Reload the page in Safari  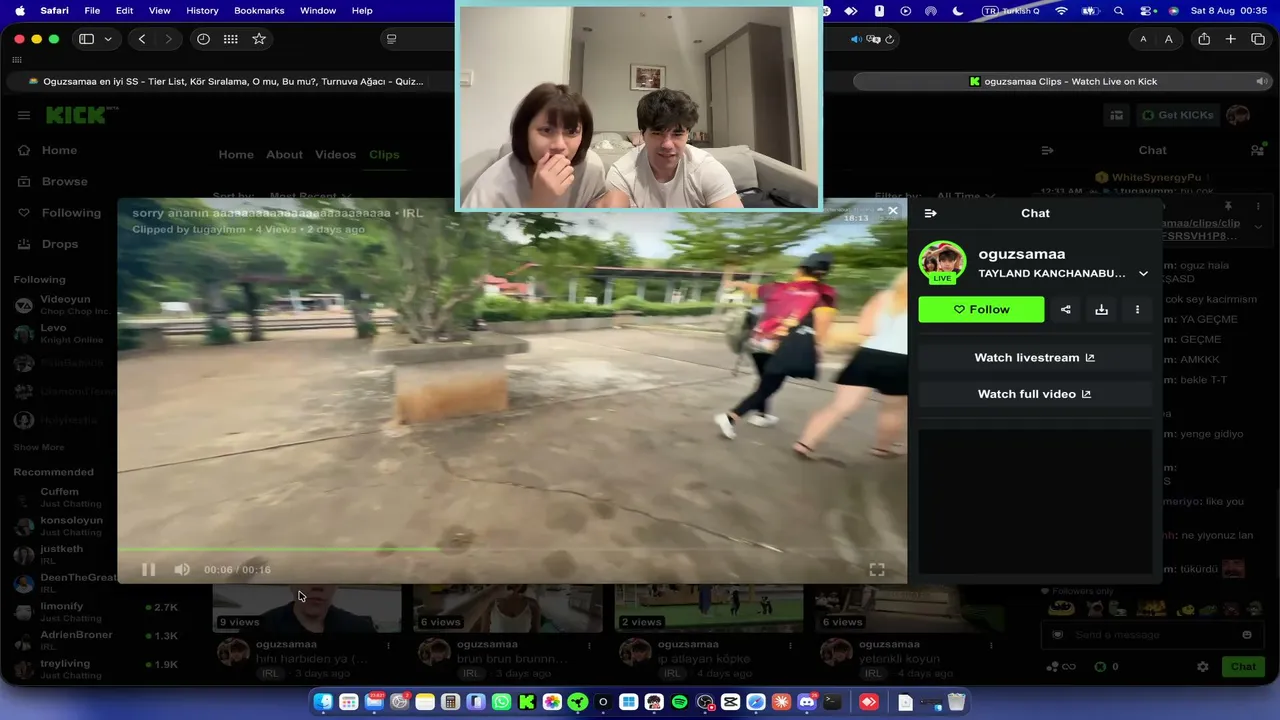(889, 39)
